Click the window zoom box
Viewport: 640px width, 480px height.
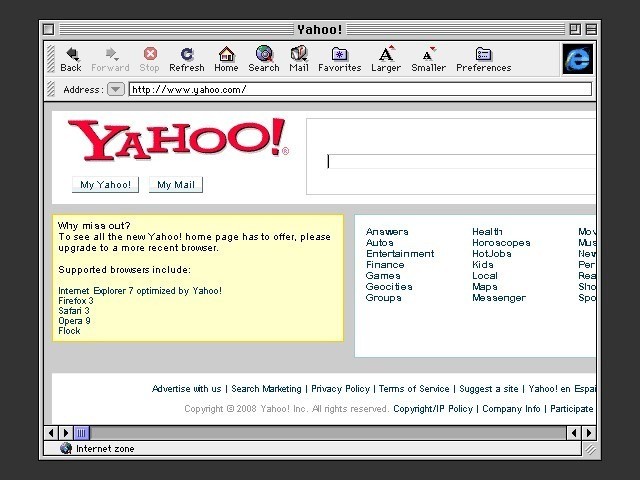pos(575,29)
